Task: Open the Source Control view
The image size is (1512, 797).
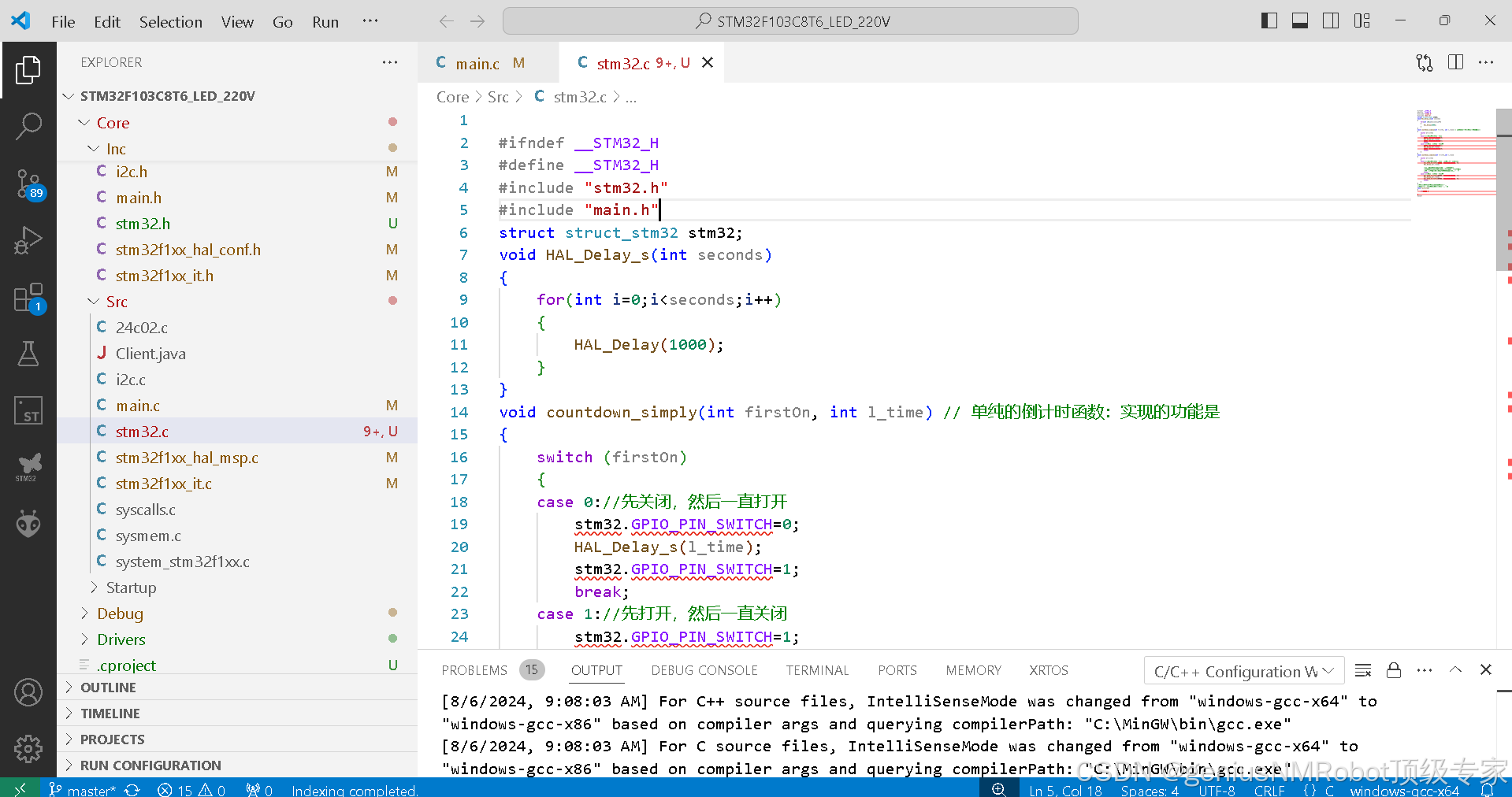Action: [x=29, y=183]
